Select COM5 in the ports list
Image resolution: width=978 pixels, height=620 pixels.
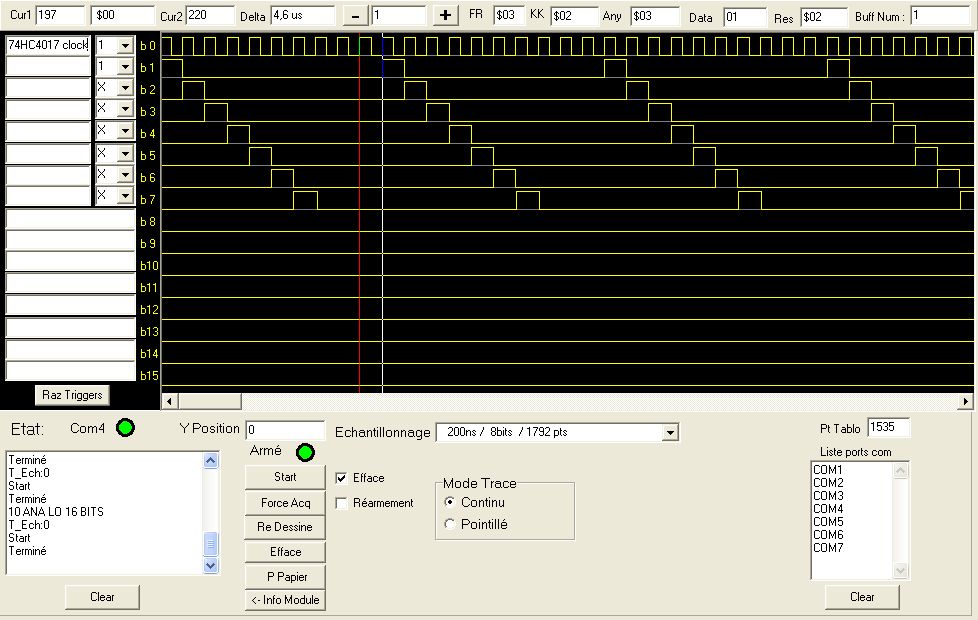(x=828, y=521)
